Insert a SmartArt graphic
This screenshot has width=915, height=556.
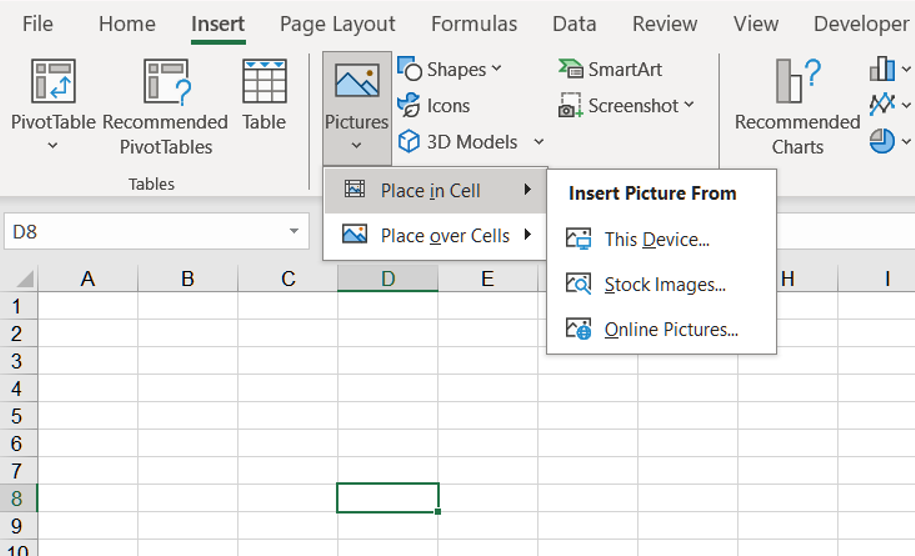[611, 70]
